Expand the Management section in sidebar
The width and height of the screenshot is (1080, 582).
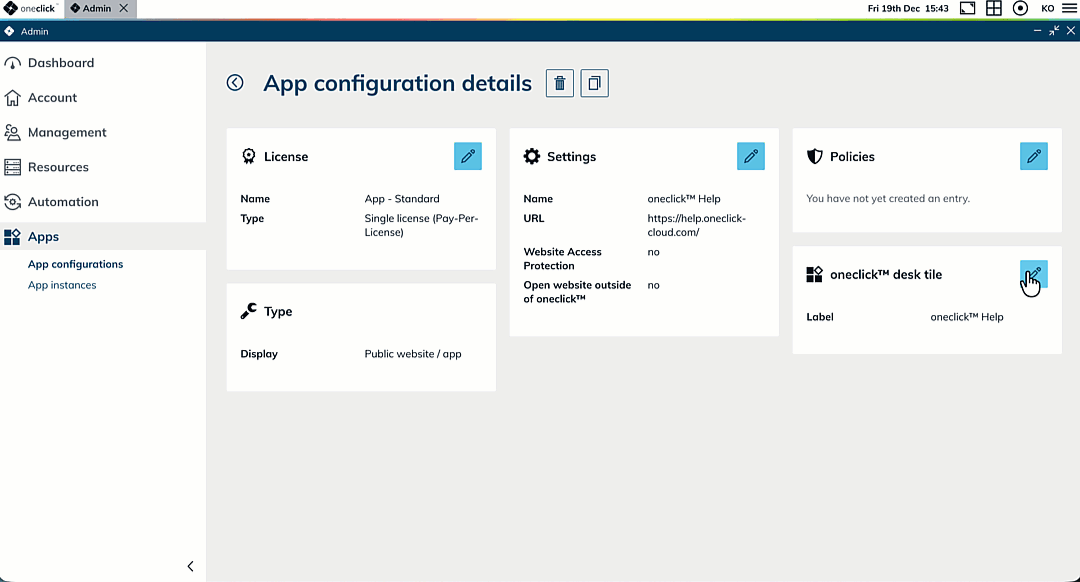[66, 132]
